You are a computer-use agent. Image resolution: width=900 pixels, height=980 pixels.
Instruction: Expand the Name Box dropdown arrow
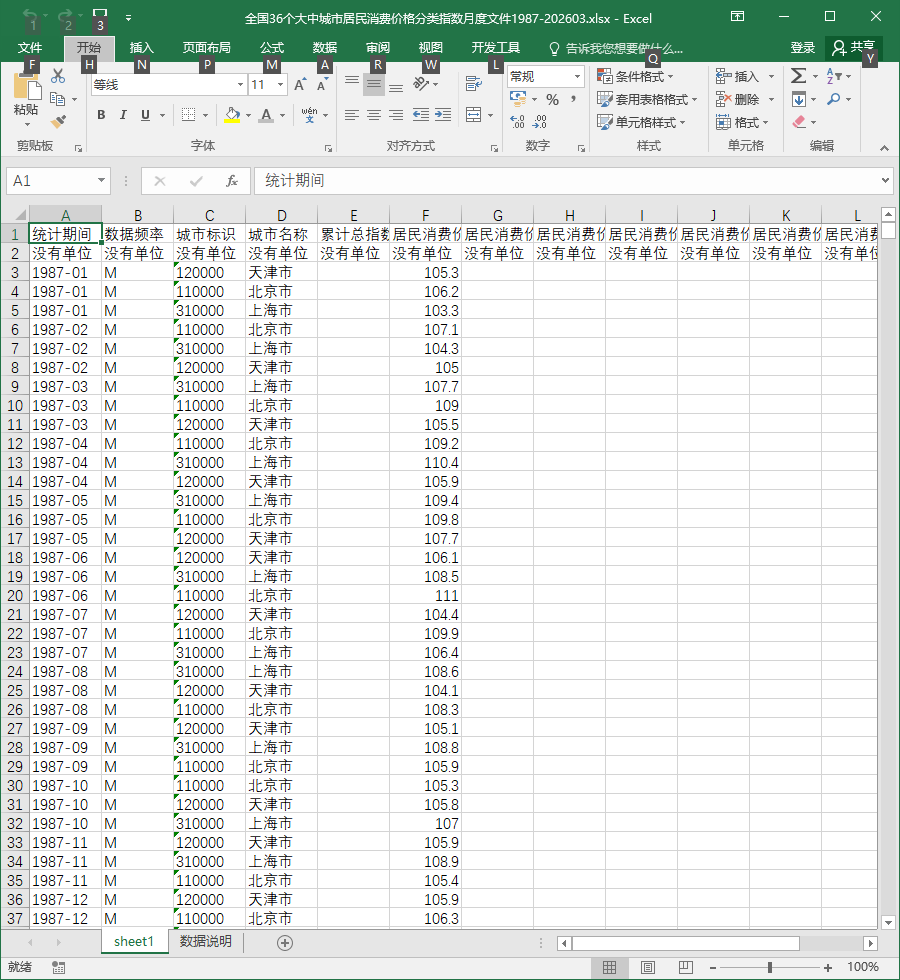tap(101, 181)
